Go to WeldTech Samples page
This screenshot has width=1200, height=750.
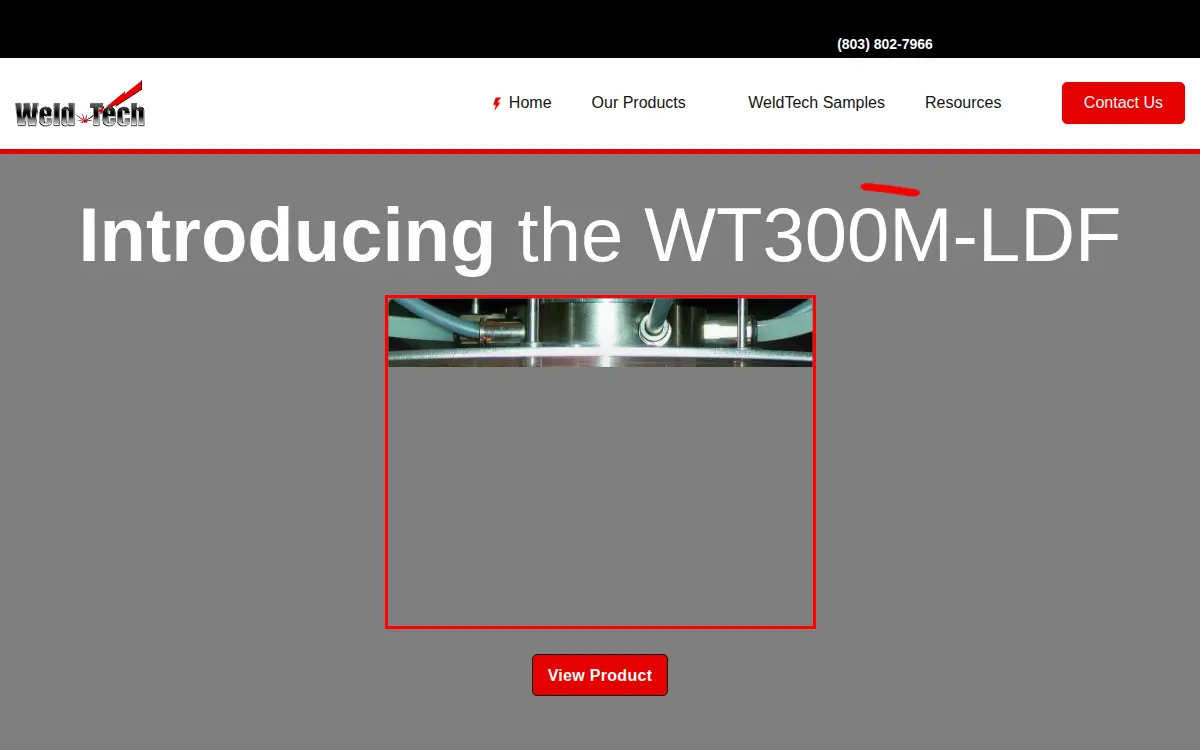pyautogui.click(x=816, y=103)
